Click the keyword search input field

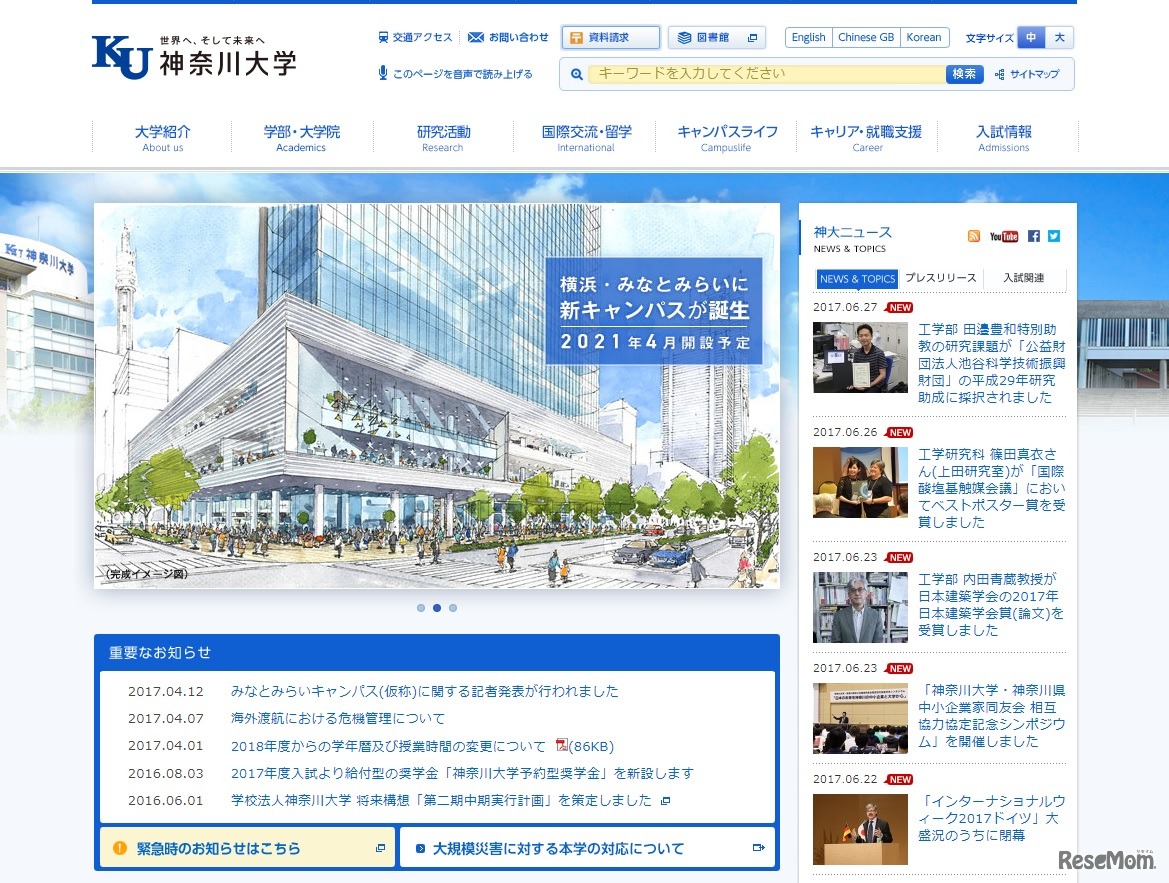tap(767, 74)
